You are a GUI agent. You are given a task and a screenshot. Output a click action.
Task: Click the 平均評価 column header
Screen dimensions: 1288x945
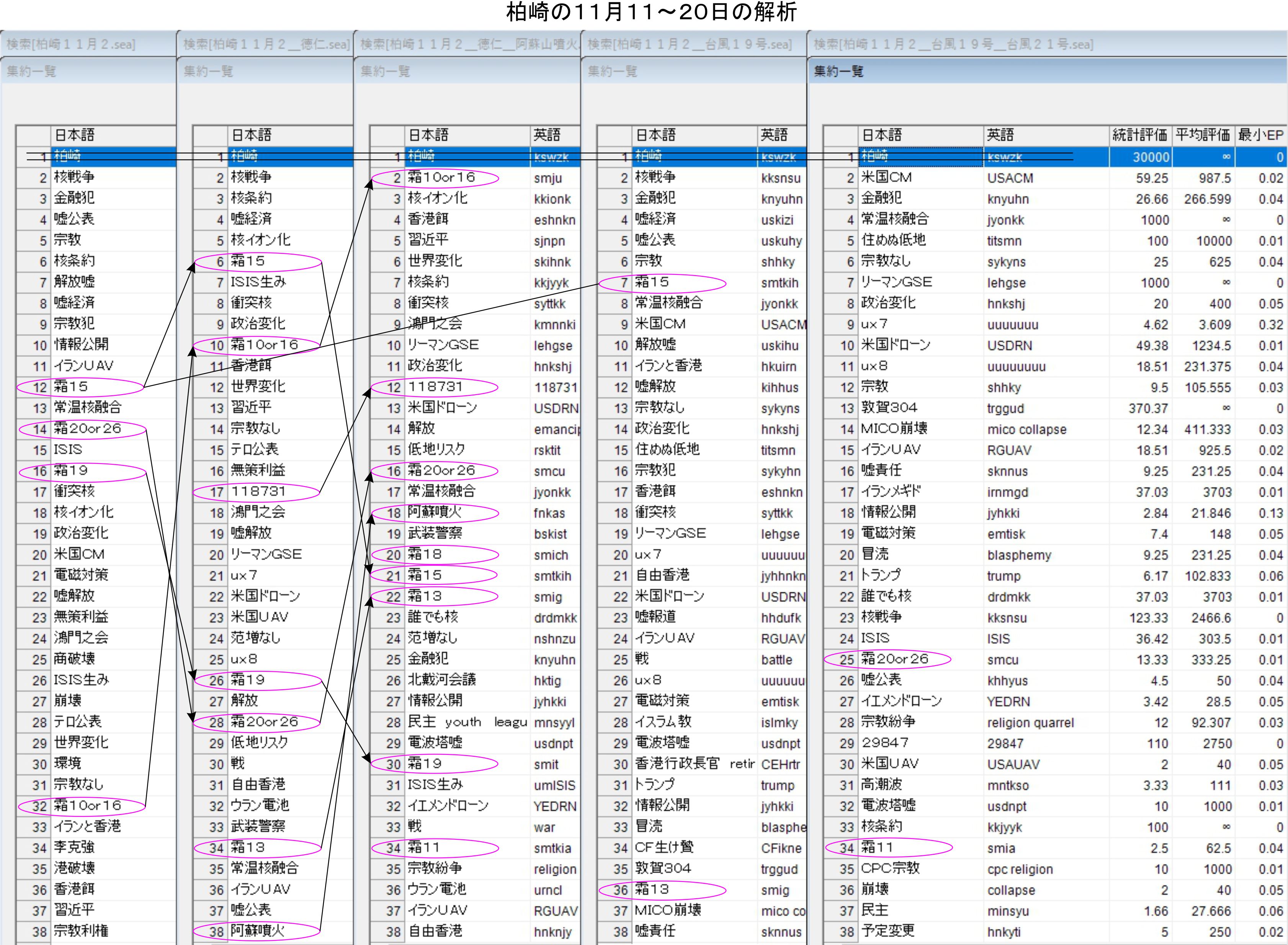coord(1202,135)
